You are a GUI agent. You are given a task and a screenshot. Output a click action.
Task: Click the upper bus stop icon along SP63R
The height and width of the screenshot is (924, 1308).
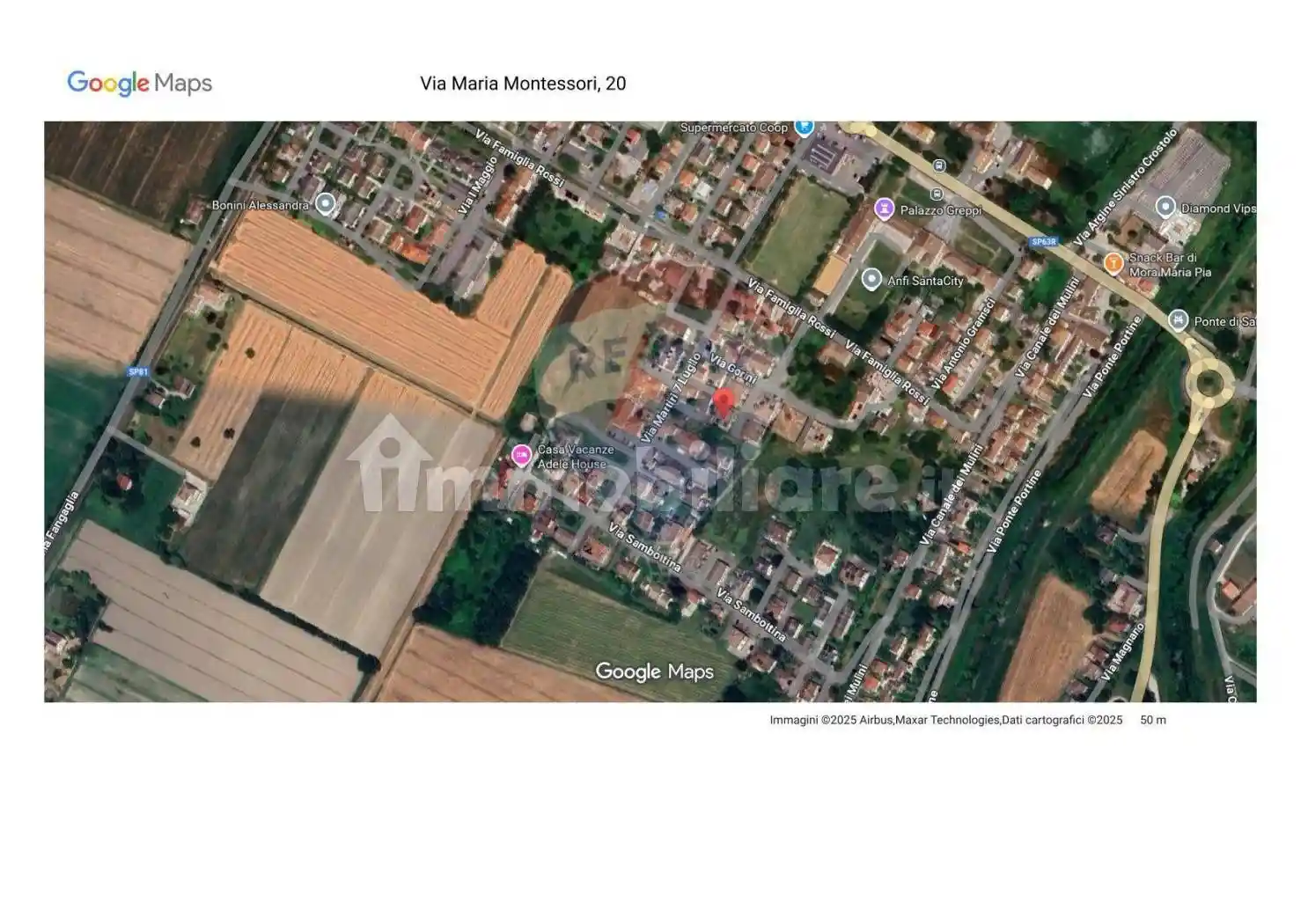pos(939,165)
